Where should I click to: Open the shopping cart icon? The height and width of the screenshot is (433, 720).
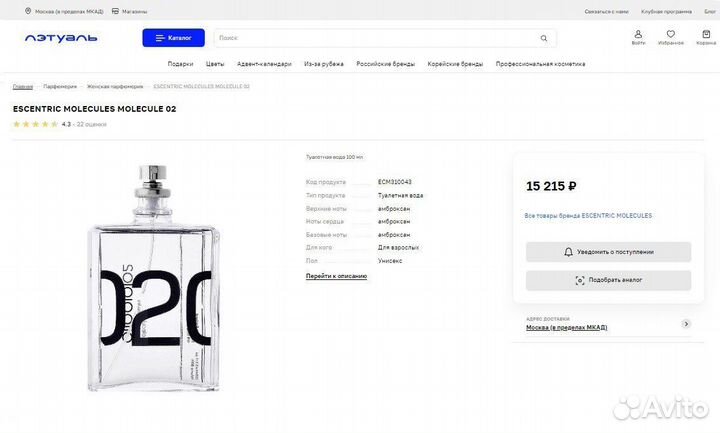(706, 34)
